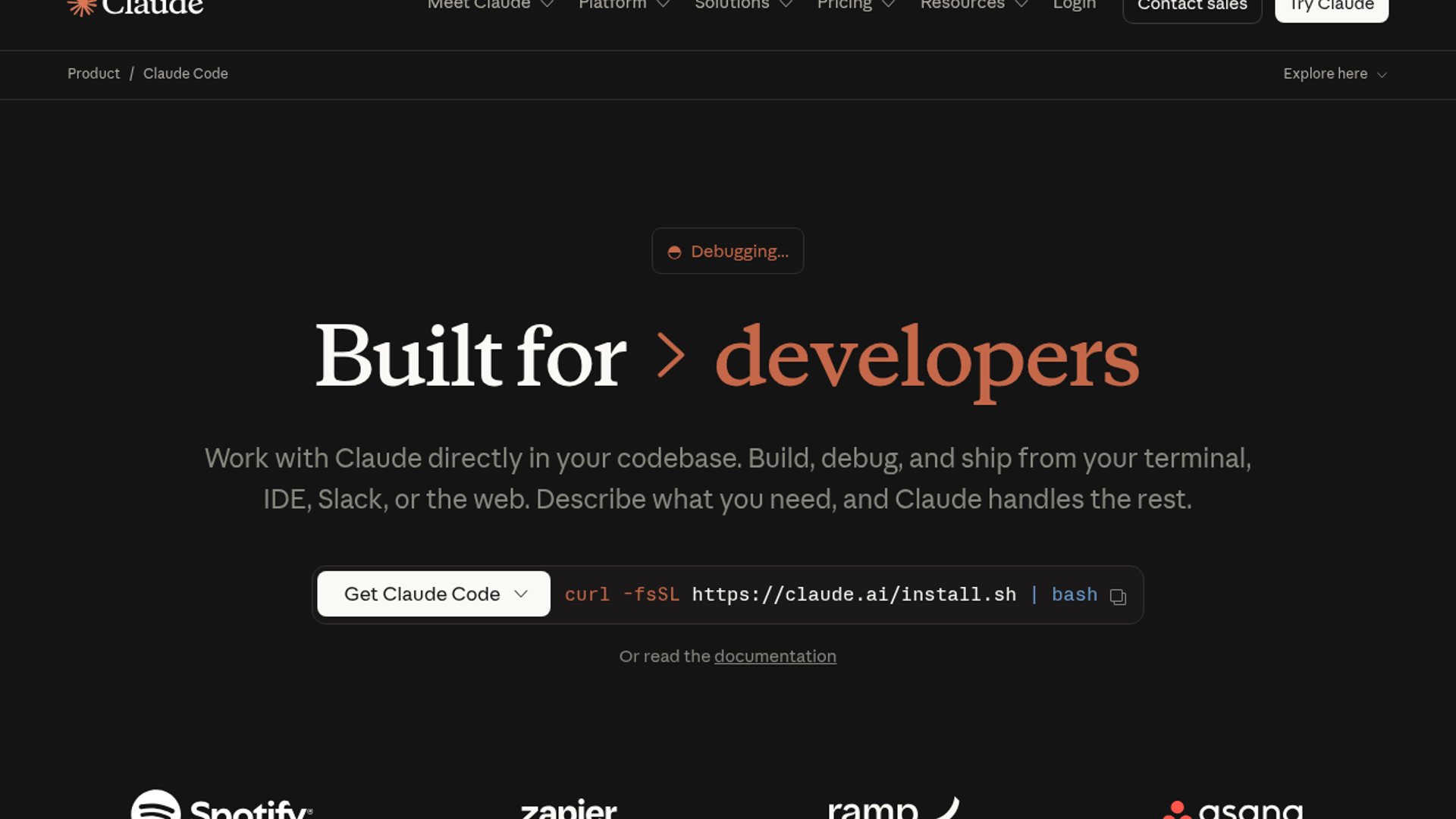Click the word "curl" in the command
Image resolution: width=1456 pixels, height=819 pixels.
tap(587, 595)
